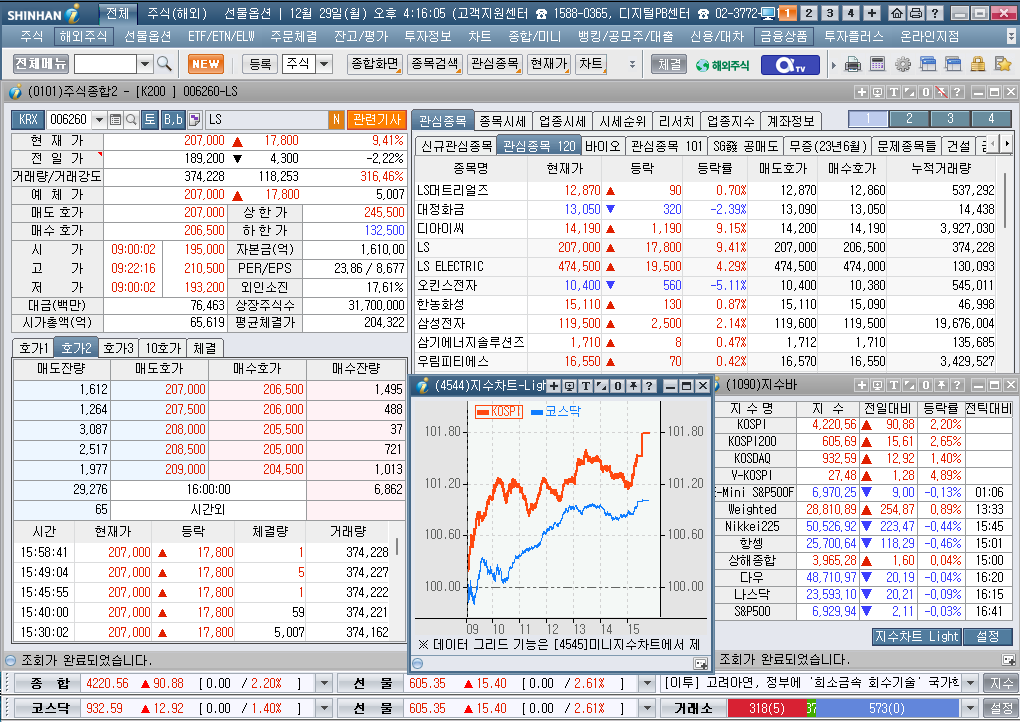Open the 해외주식 menu

[83, 36]
